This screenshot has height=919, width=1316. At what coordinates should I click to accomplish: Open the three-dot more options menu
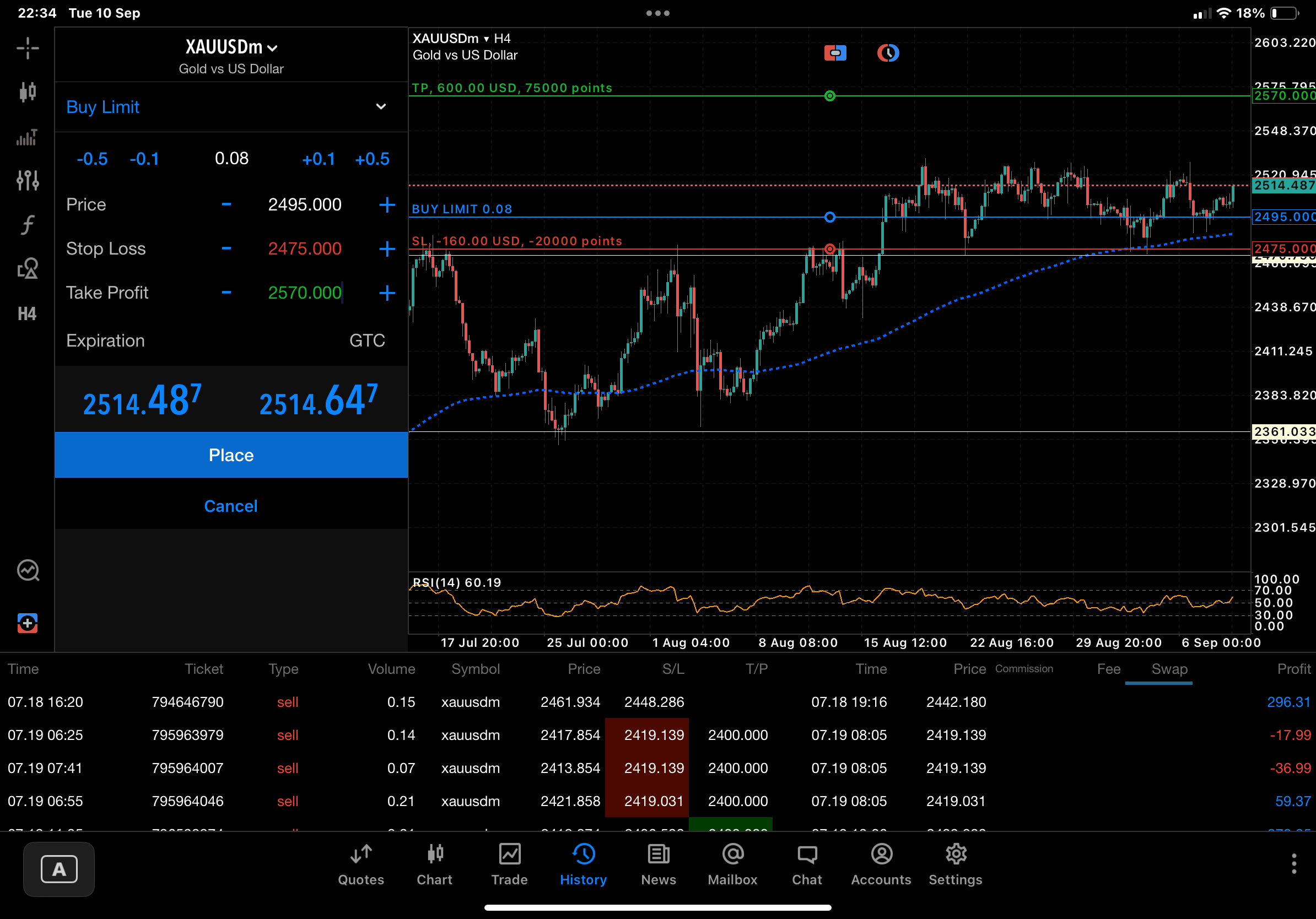click(1293, 863)
